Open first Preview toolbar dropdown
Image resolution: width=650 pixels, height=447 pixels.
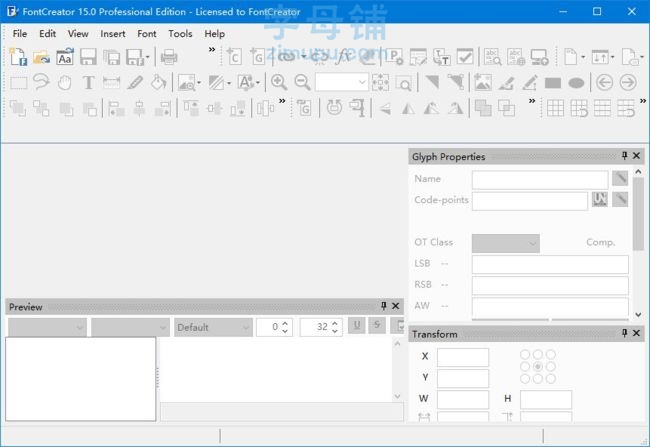pyautogui.click(x=47, y=327)
